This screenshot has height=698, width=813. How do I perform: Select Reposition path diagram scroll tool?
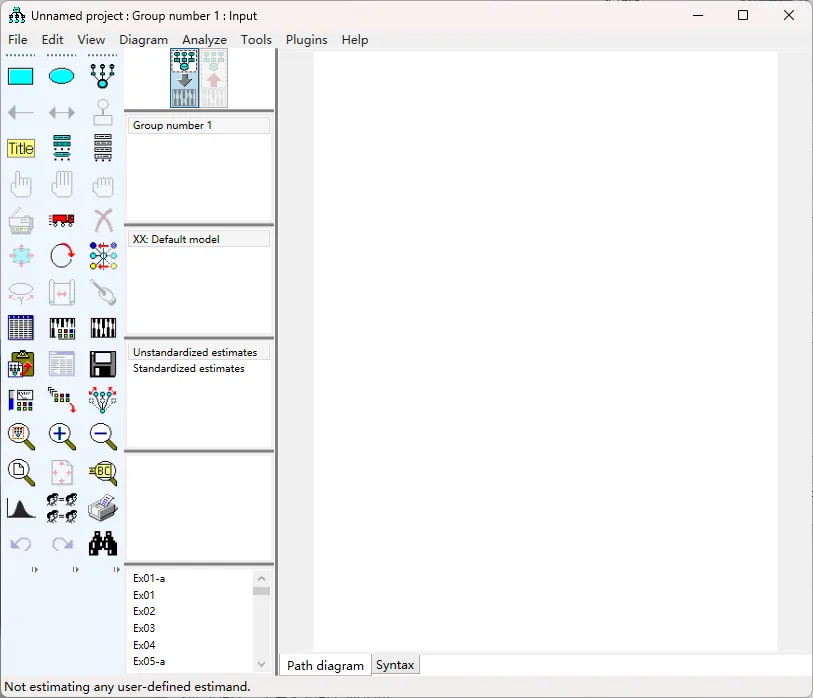click(62, 292)
